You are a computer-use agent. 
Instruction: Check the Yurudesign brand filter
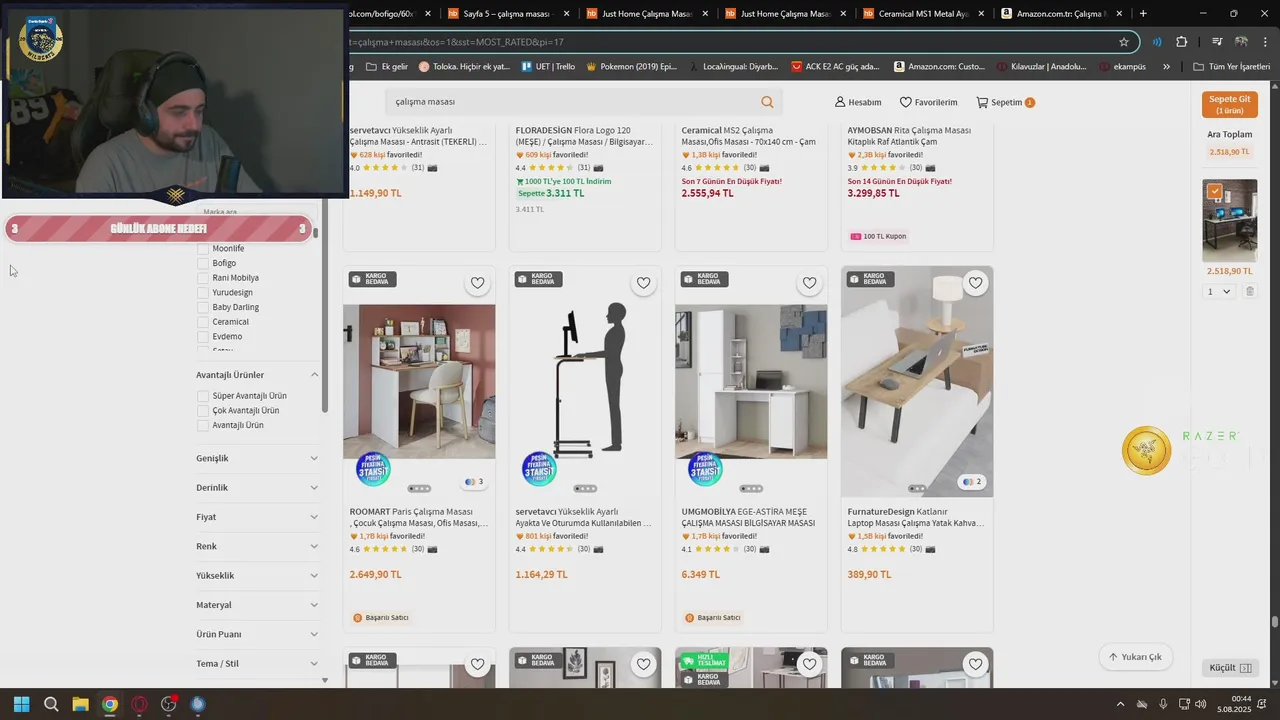(x=203, y=293)
